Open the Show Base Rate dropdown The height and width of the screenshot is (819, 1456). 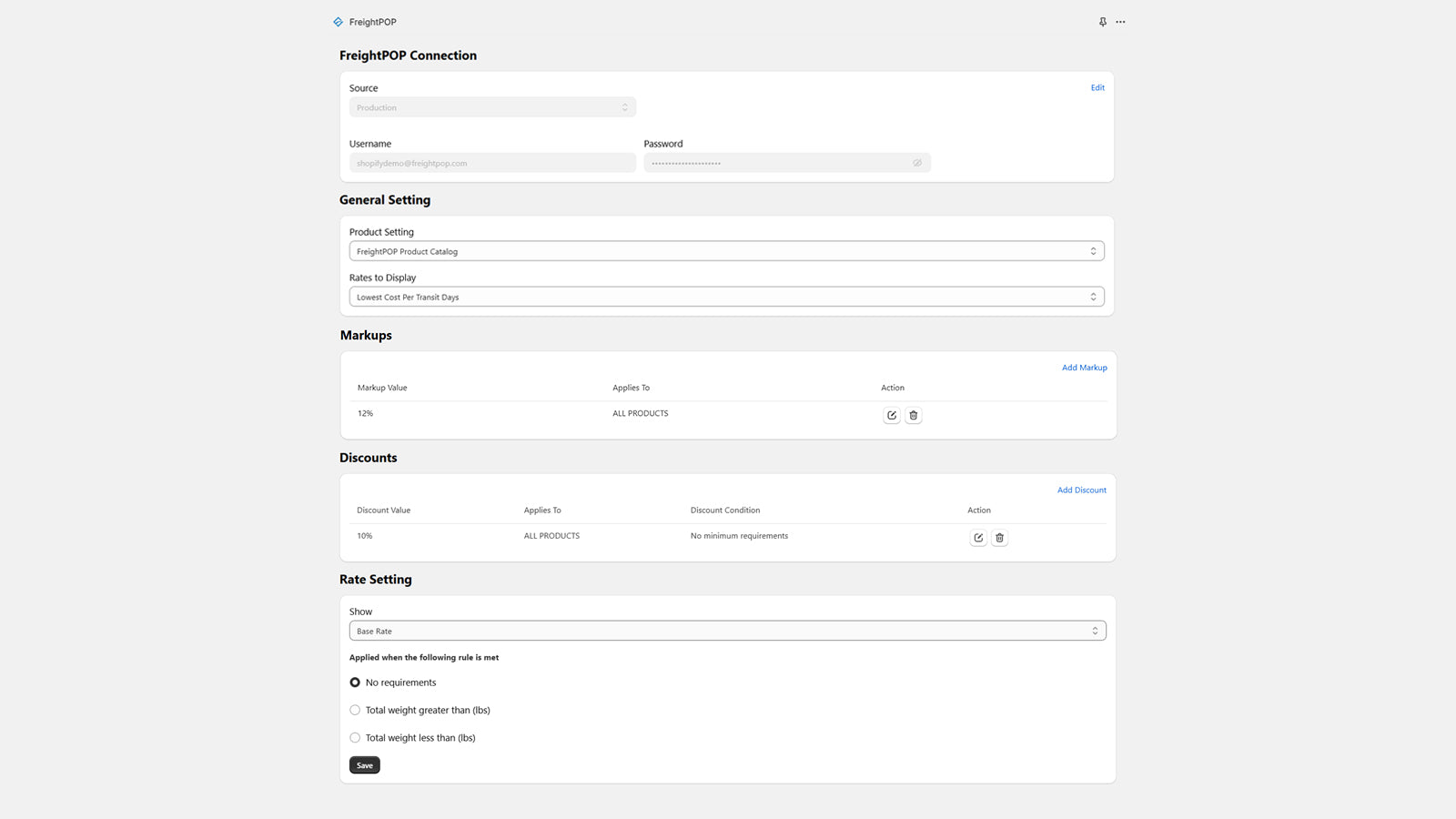point(728,631)
